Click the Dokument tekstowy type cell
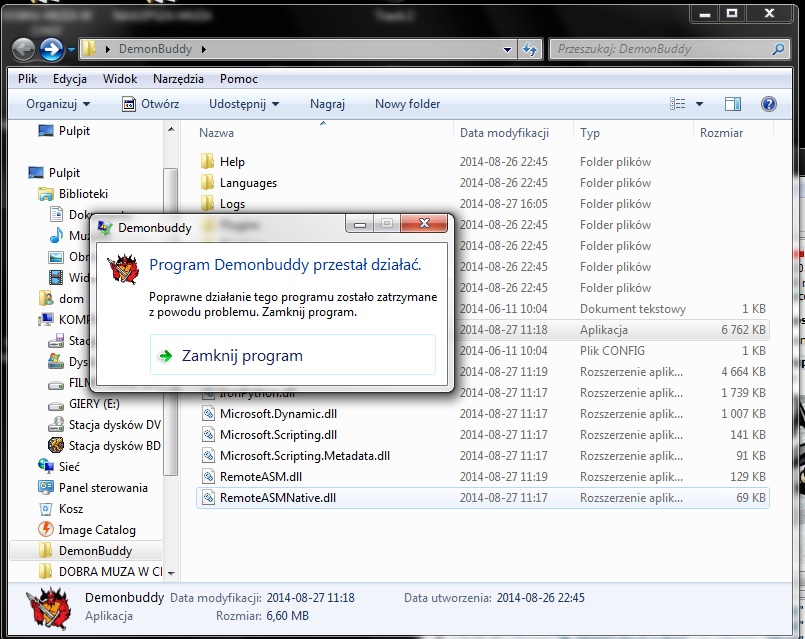Viewport: 805px width, 639px height. point(632,308)
